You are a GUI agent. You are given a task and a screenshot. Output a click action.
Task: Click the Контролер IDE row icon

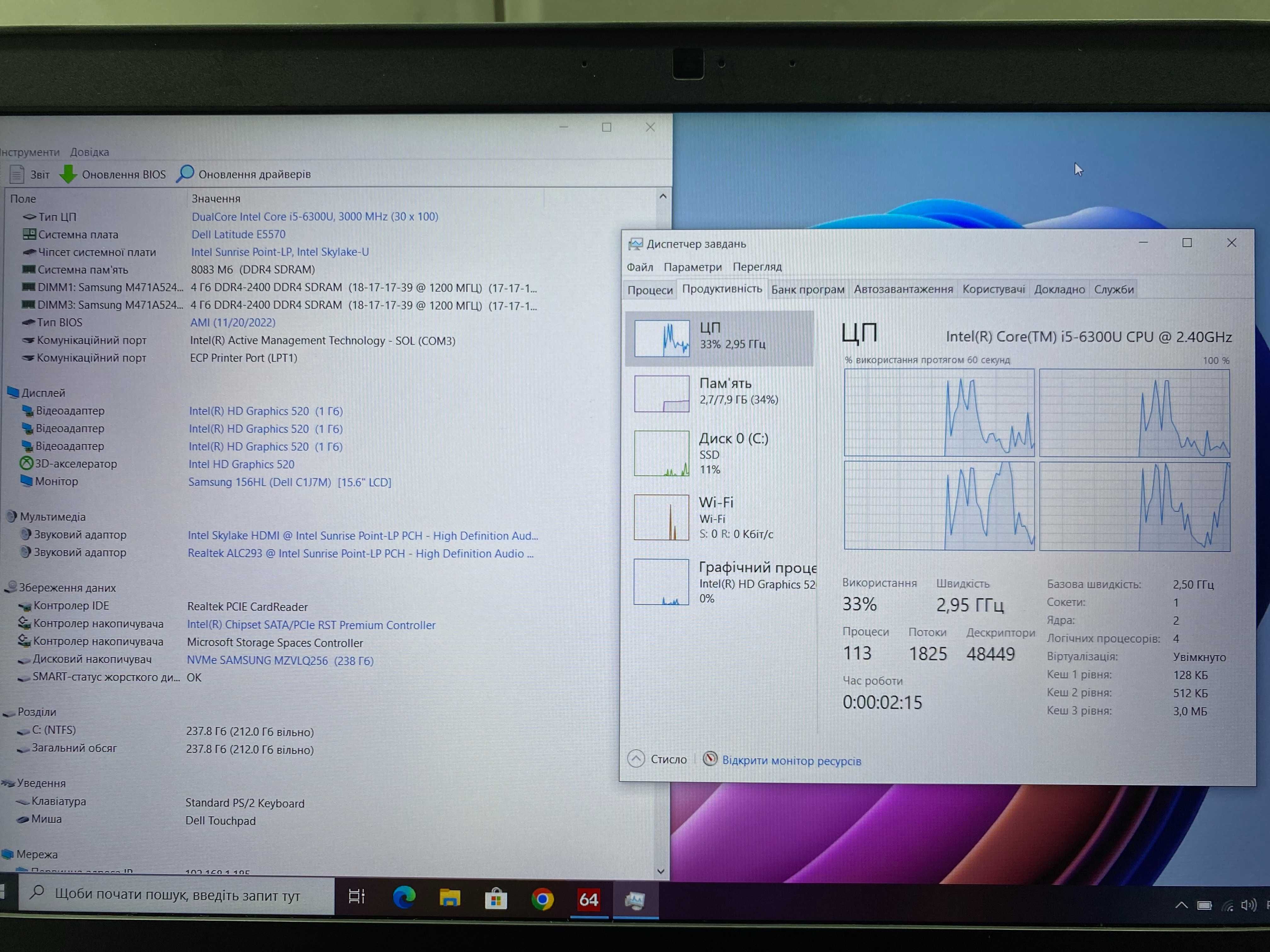(x=25, y=606)
